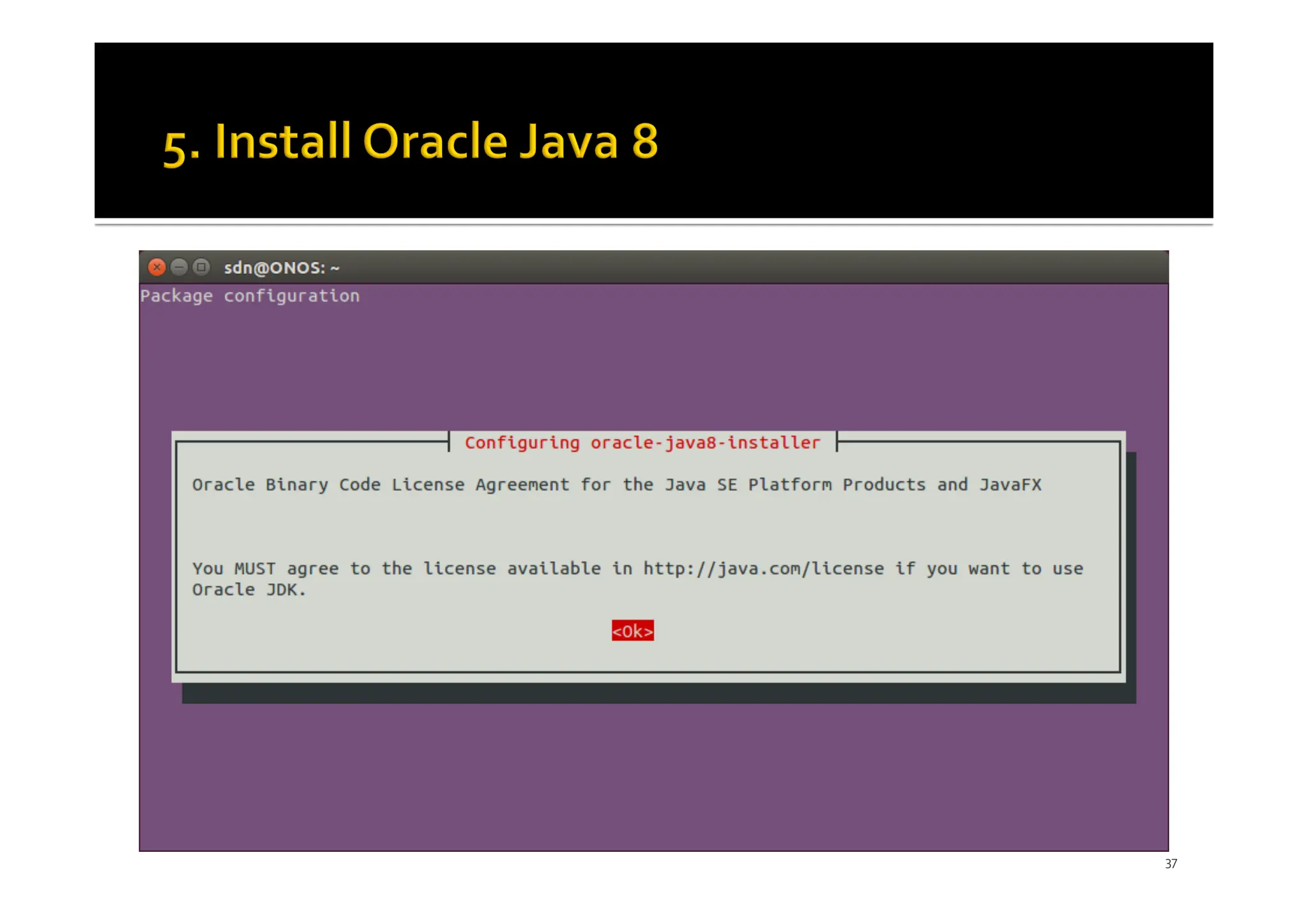Close the sdn@ONOS terminal window
The image size is (1308, 924).
coord(156,267)
